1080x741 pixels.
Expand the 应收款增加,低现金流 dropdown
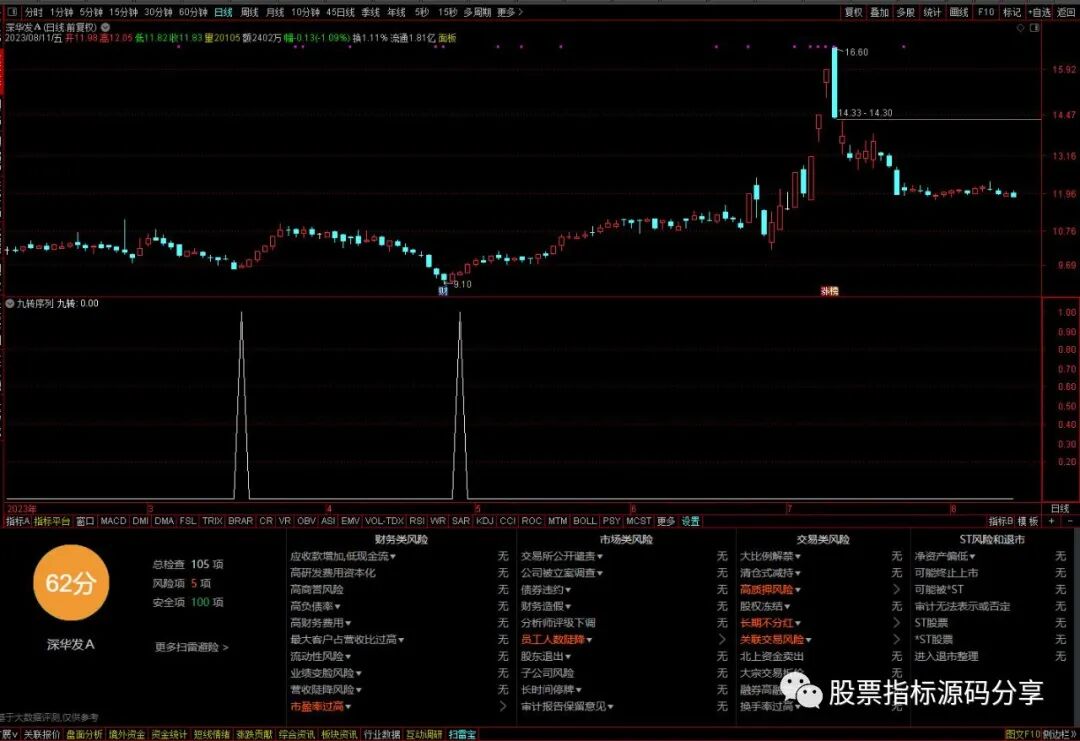[342, 556]
